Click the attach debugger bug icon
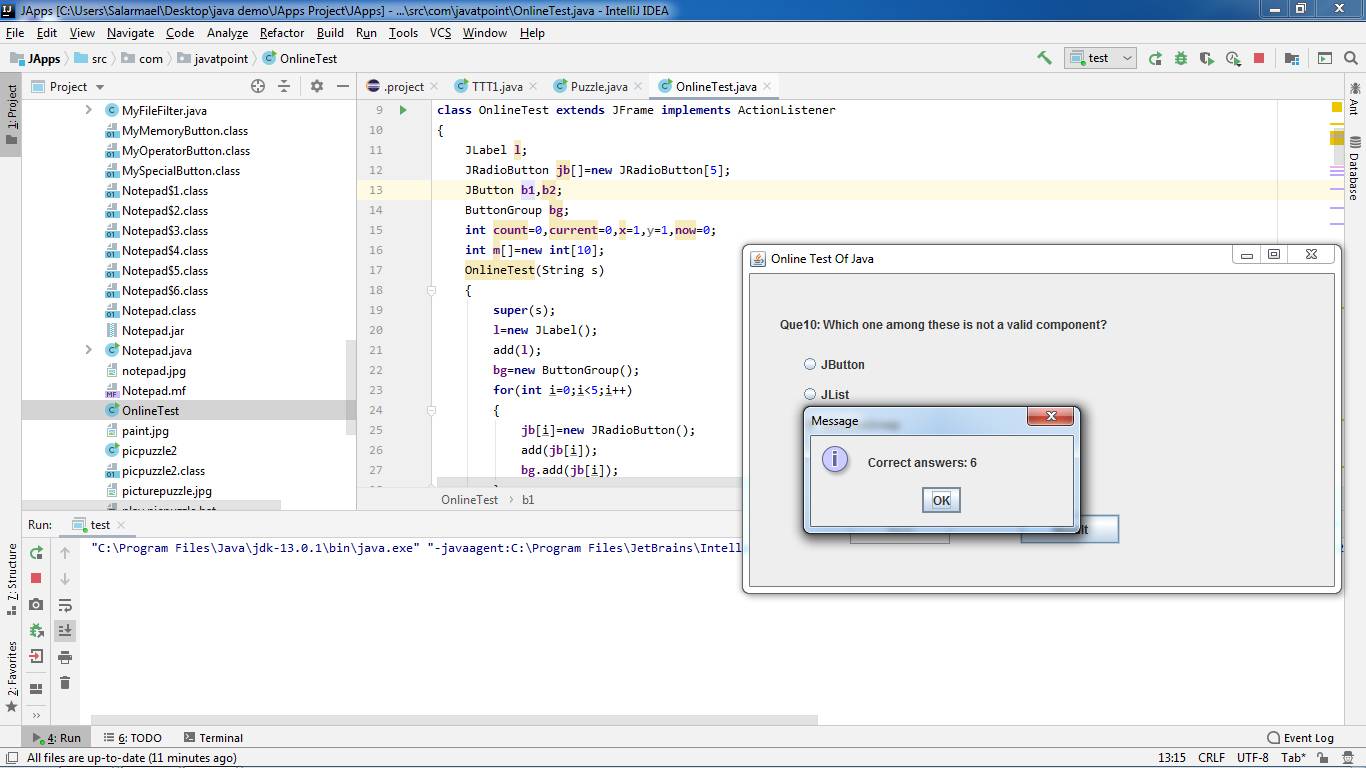Screen dimensions: 1366x768 36,630
